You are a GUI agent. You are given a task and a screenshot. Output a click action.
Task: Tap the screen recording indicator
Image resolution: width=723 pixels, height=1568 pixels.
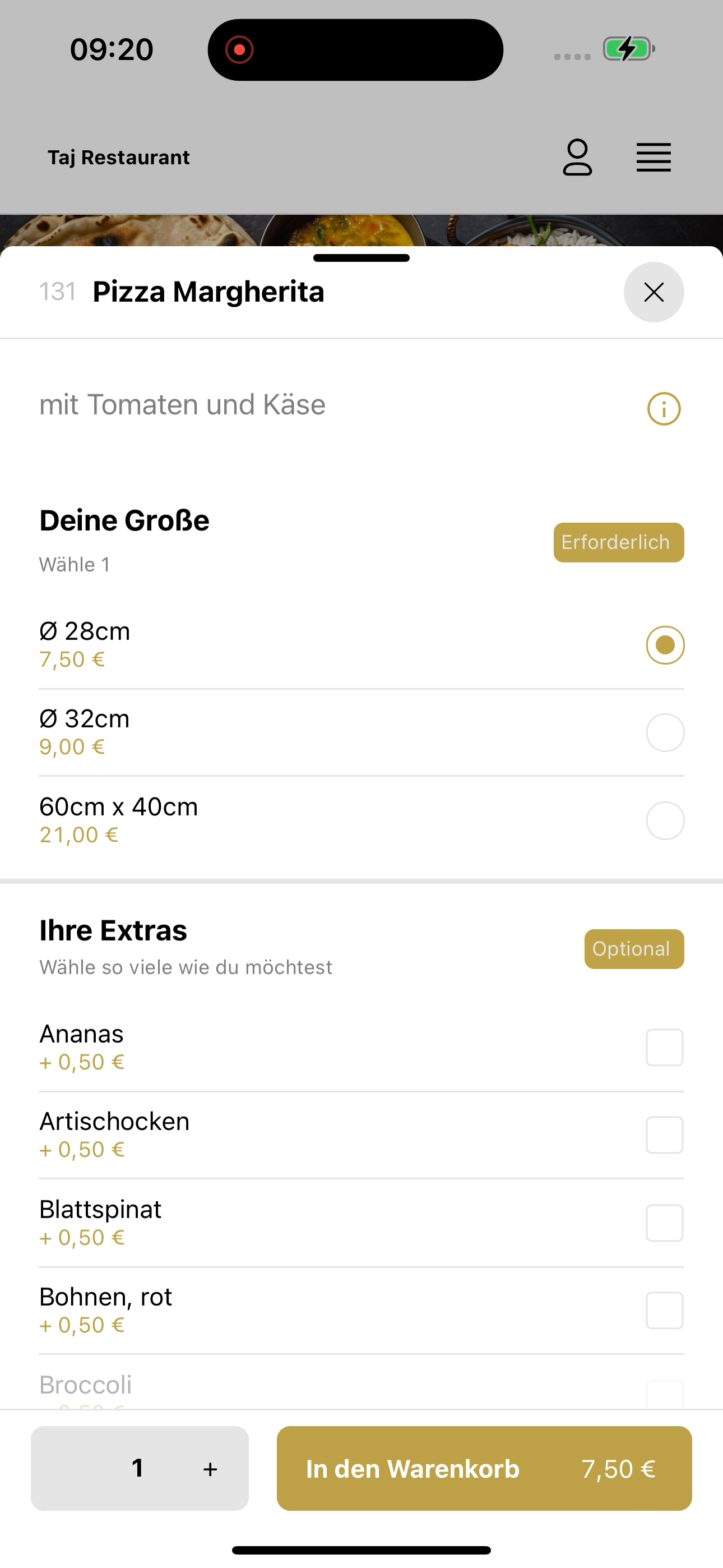[x=239, y=49]
